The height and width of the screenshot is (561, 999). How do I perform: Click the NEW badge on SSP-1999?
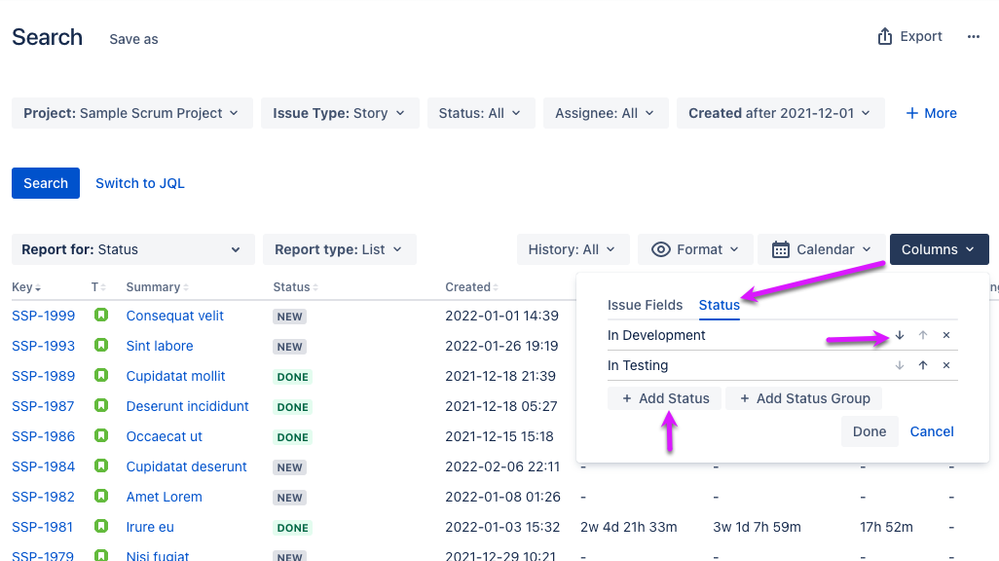tap(289, 316)
